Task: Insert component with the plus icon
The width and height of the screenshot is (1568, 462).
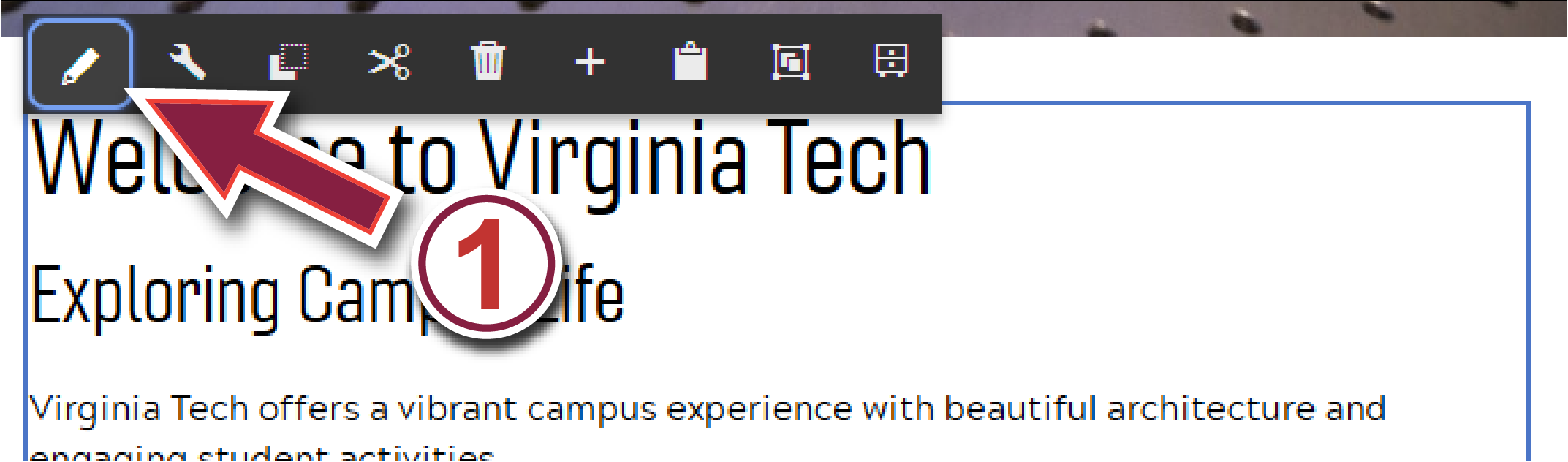Action: tap(590, 63)
